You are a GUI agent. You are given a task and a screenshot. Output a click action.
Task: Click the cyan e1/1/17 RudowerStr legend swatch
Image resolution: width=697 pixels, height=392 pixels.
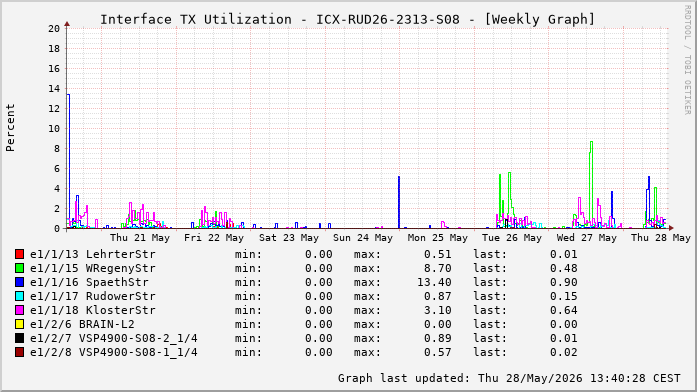click(x=19, y=296)
